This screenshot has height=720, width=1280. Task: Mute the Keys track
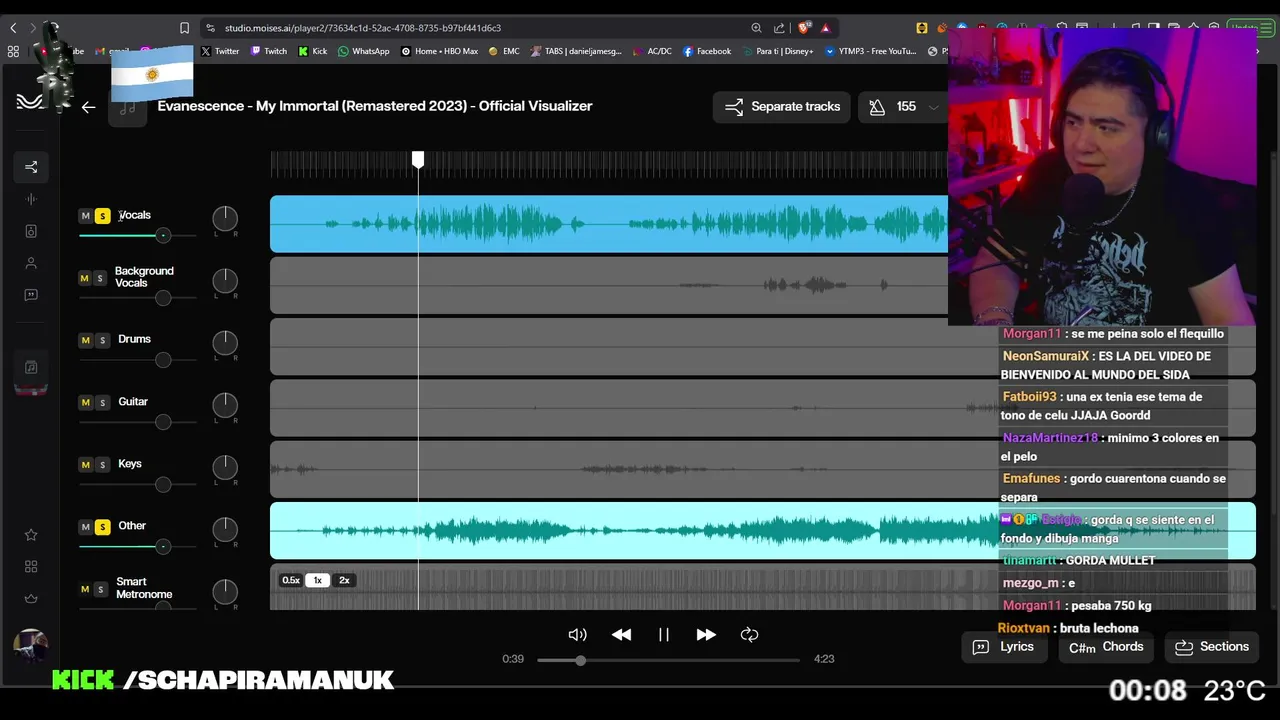point(85,464)
